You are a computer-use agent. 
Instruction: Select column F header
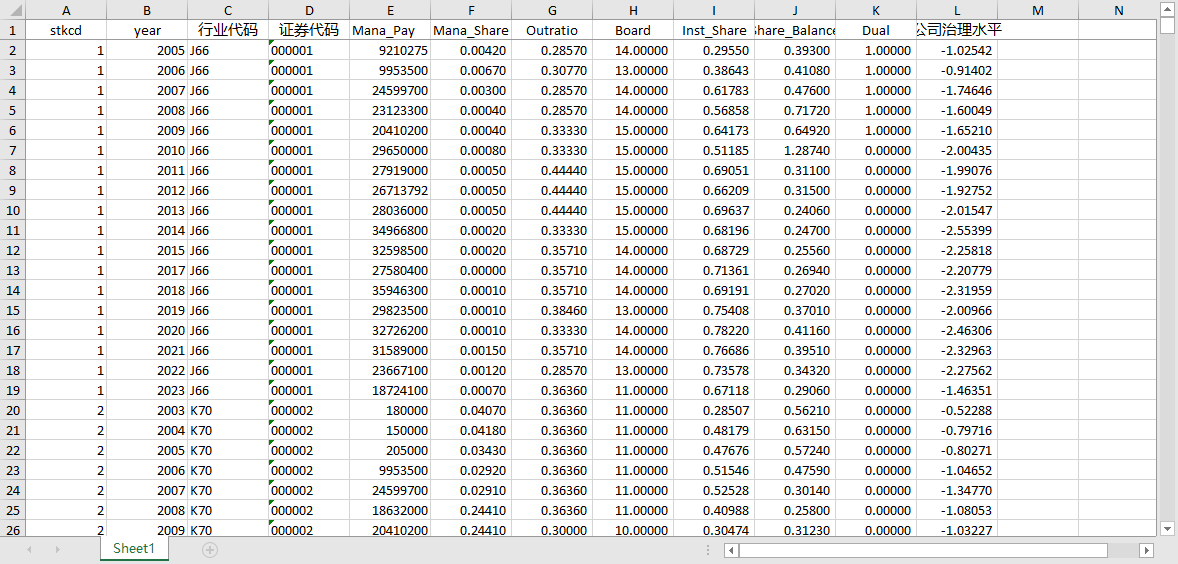tap(471, 10)
